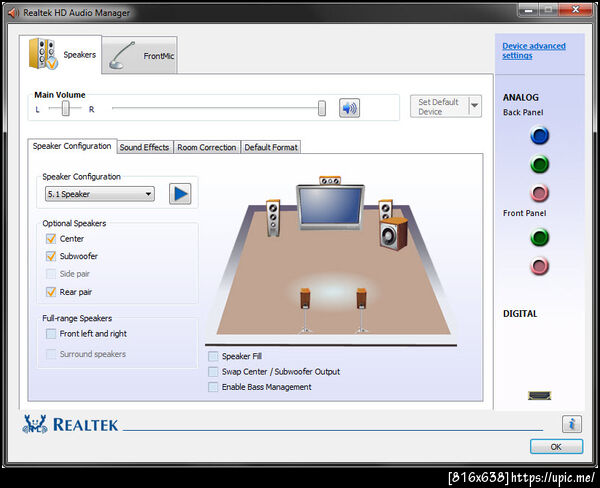
Task: Switch to the Sound Effects tab
Action: 144,147
